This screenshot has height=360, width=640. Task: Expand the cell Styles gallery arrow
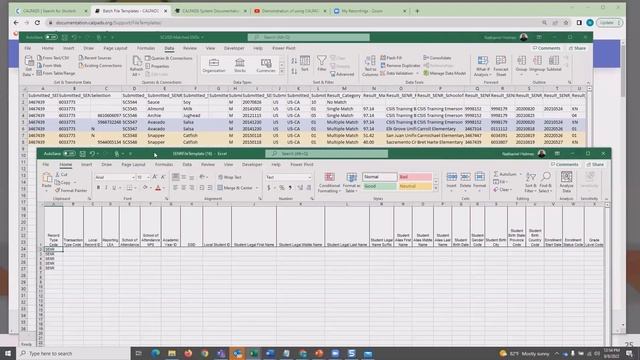click(436, 188)
